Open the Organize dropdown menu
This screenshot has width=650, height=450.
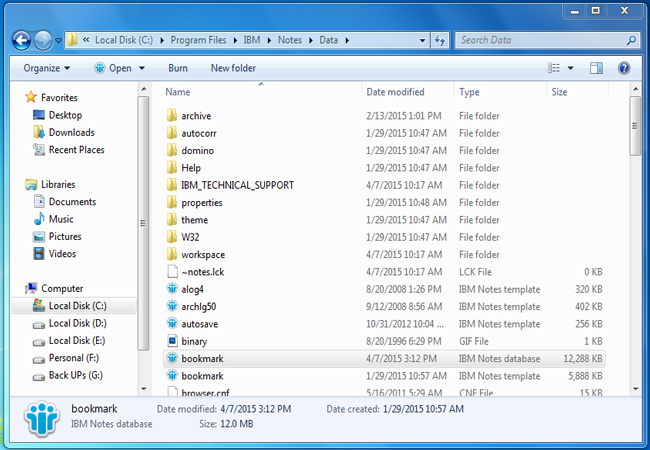pos(47,68)
